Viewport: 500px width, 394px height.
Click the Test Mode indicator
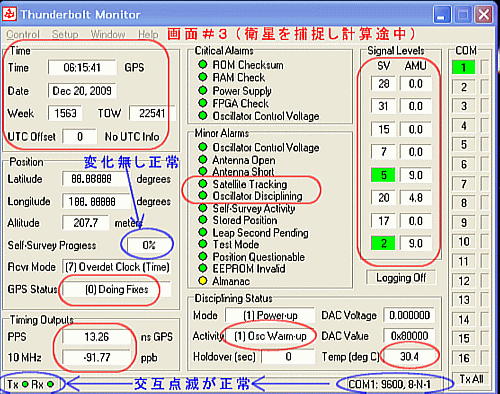point(202,244)
